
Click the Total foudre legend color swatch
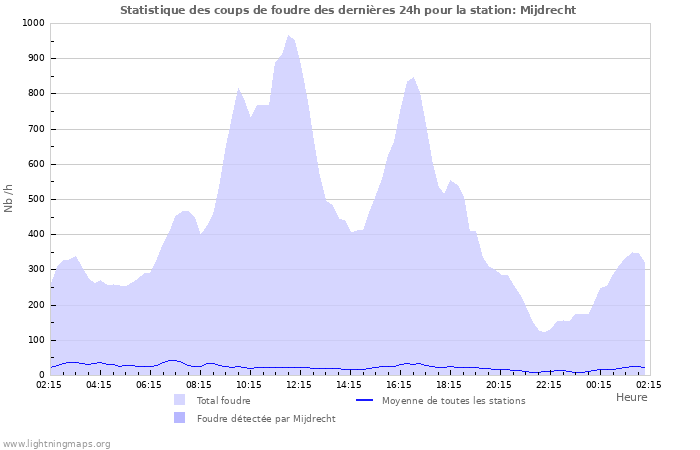[x=180, y=400]
